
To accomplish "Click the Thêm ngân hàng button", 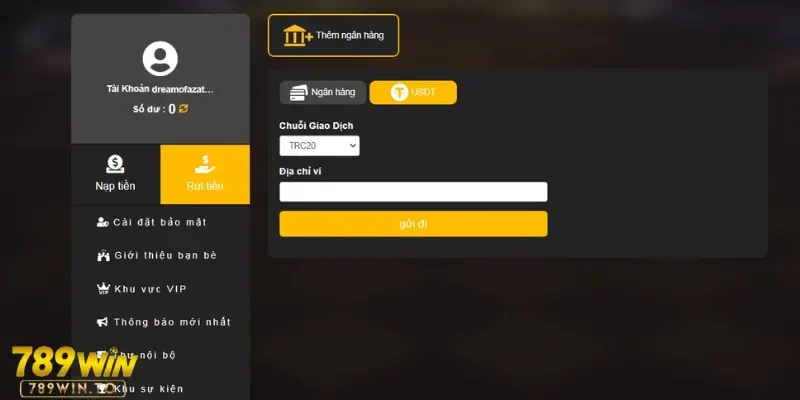I will [334, 35].
